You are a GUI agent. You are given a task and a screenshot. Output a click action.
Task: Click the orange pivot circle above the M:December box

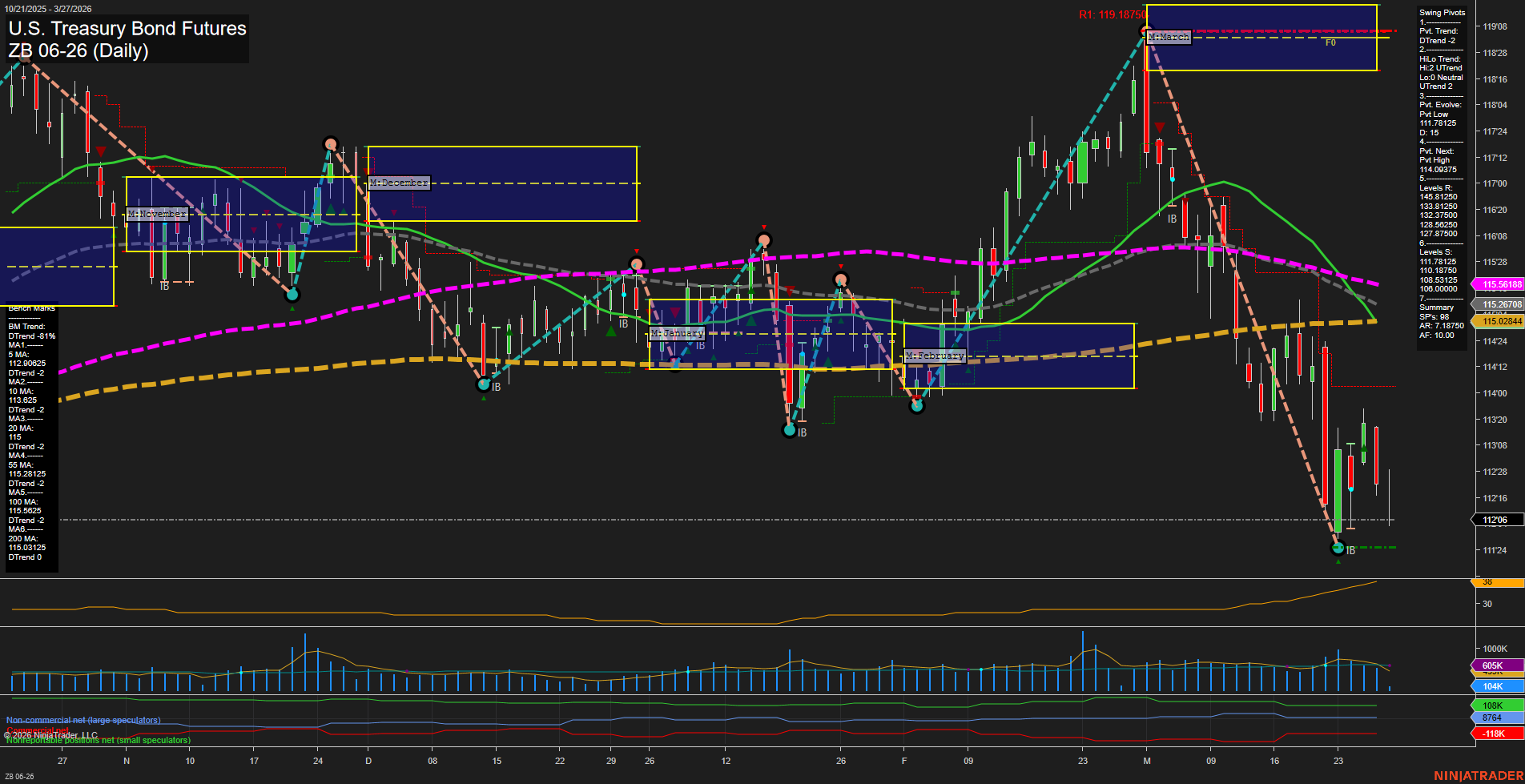click(x=331, y=145)
